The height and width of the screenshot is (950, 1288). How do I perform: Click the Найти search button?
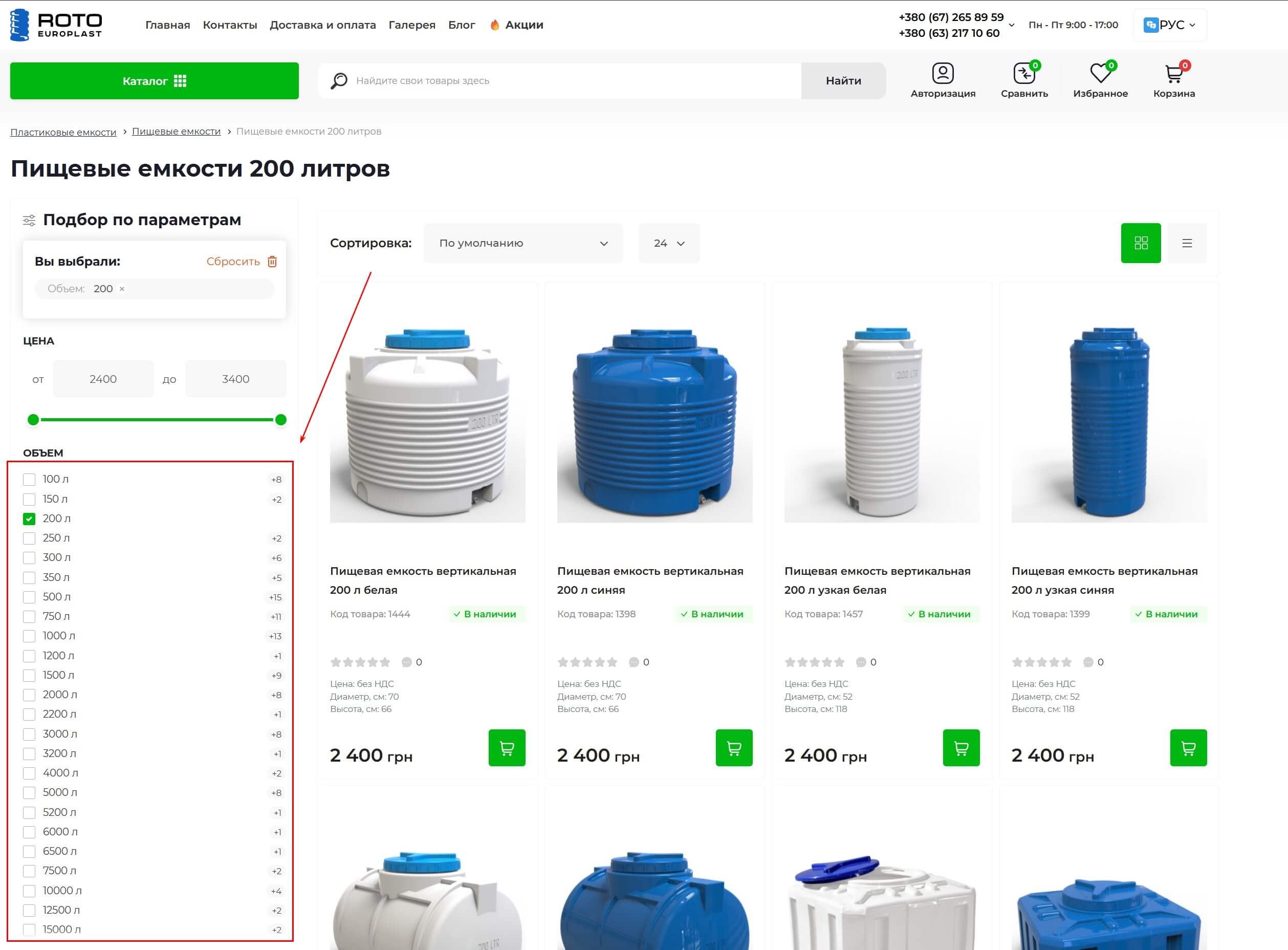843,80
